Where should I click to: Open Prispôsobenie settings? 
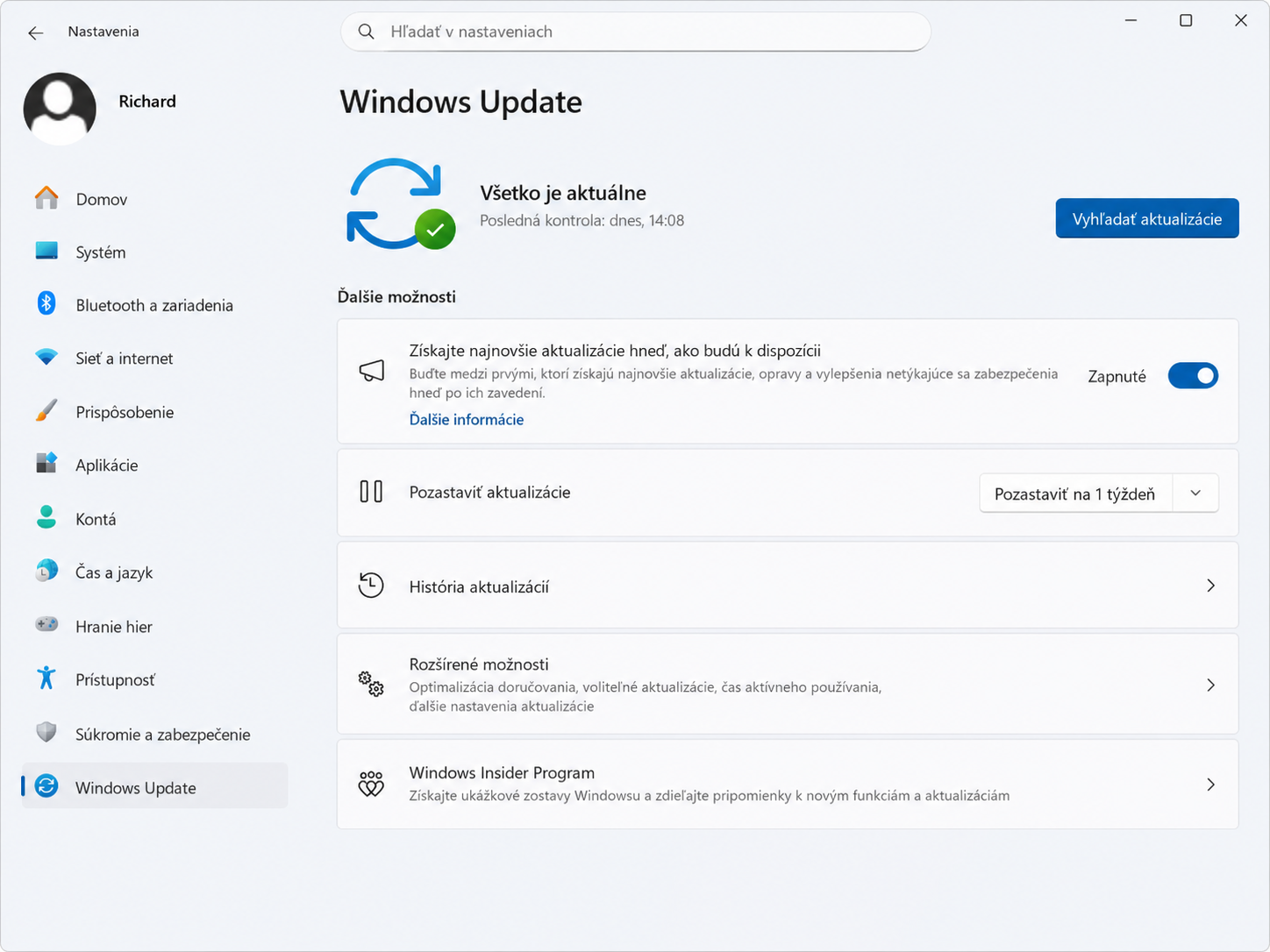(154, 412)
